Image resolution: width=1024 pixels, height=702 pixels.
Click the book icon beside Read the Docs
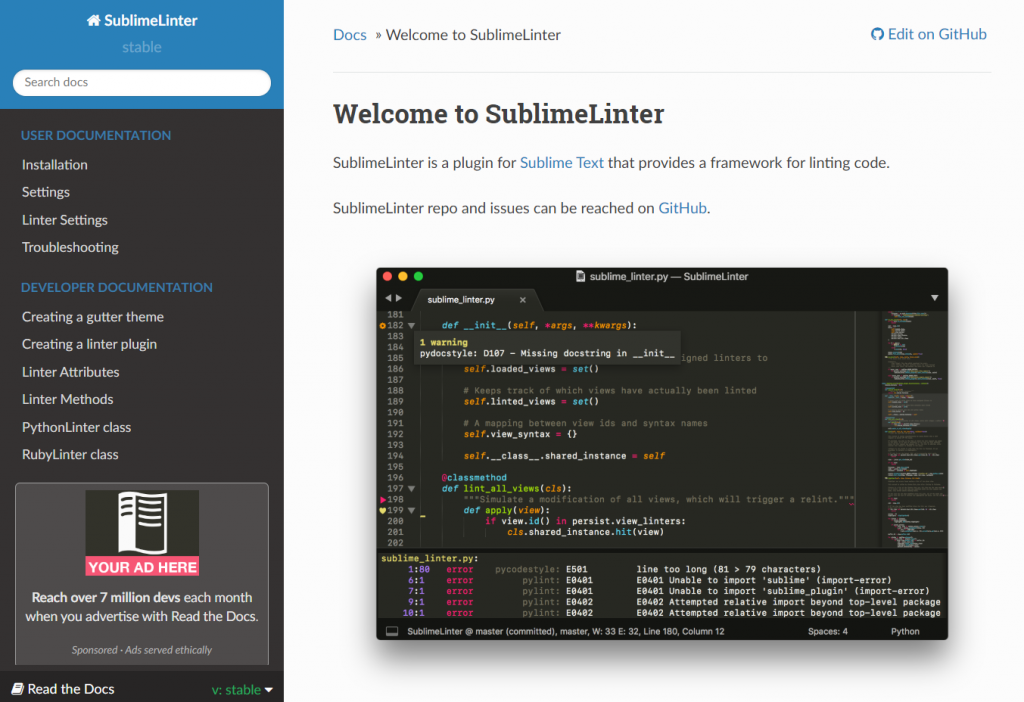click(x=19, y=689)
